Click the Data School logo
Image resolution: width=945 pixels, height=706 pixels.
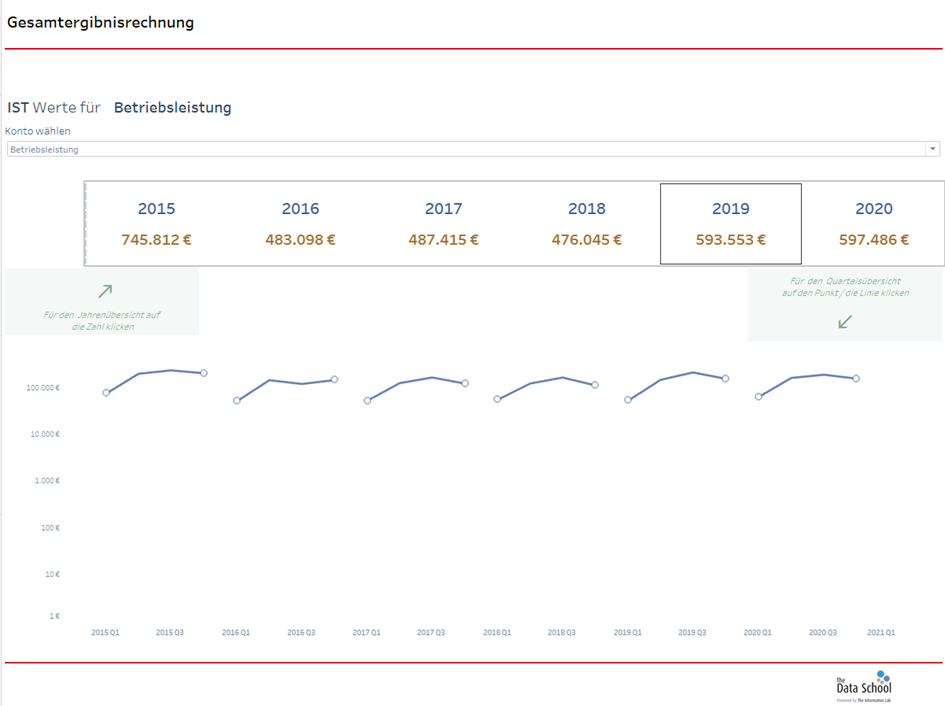coord(864,686)
